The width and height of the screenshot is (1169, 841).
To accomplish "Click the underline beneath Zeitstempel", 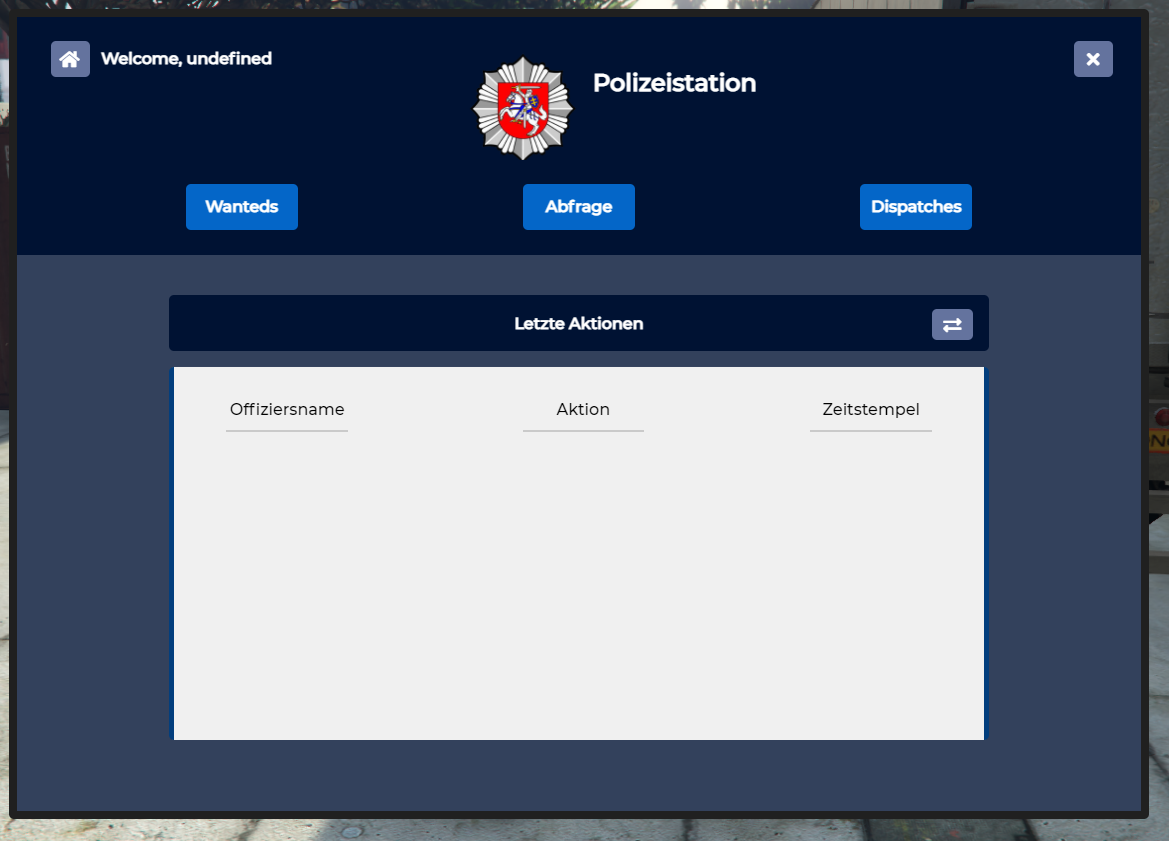I will pyautogui.click(x=871, y=431).
